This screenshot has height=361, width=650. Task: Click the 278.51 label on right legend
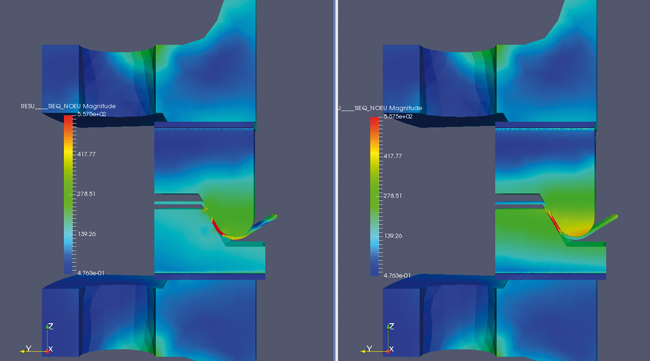[x=393, y=196]
